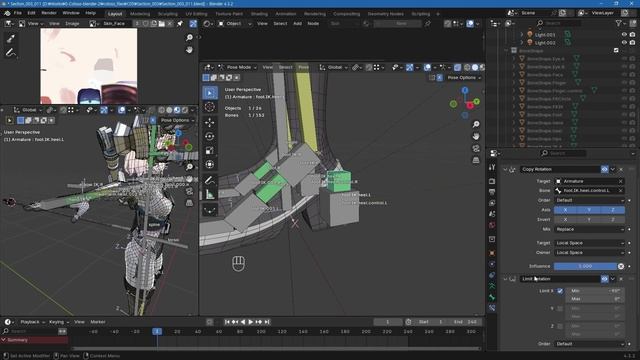Open the Bone Constraints properties tab

tap(492, 308)
